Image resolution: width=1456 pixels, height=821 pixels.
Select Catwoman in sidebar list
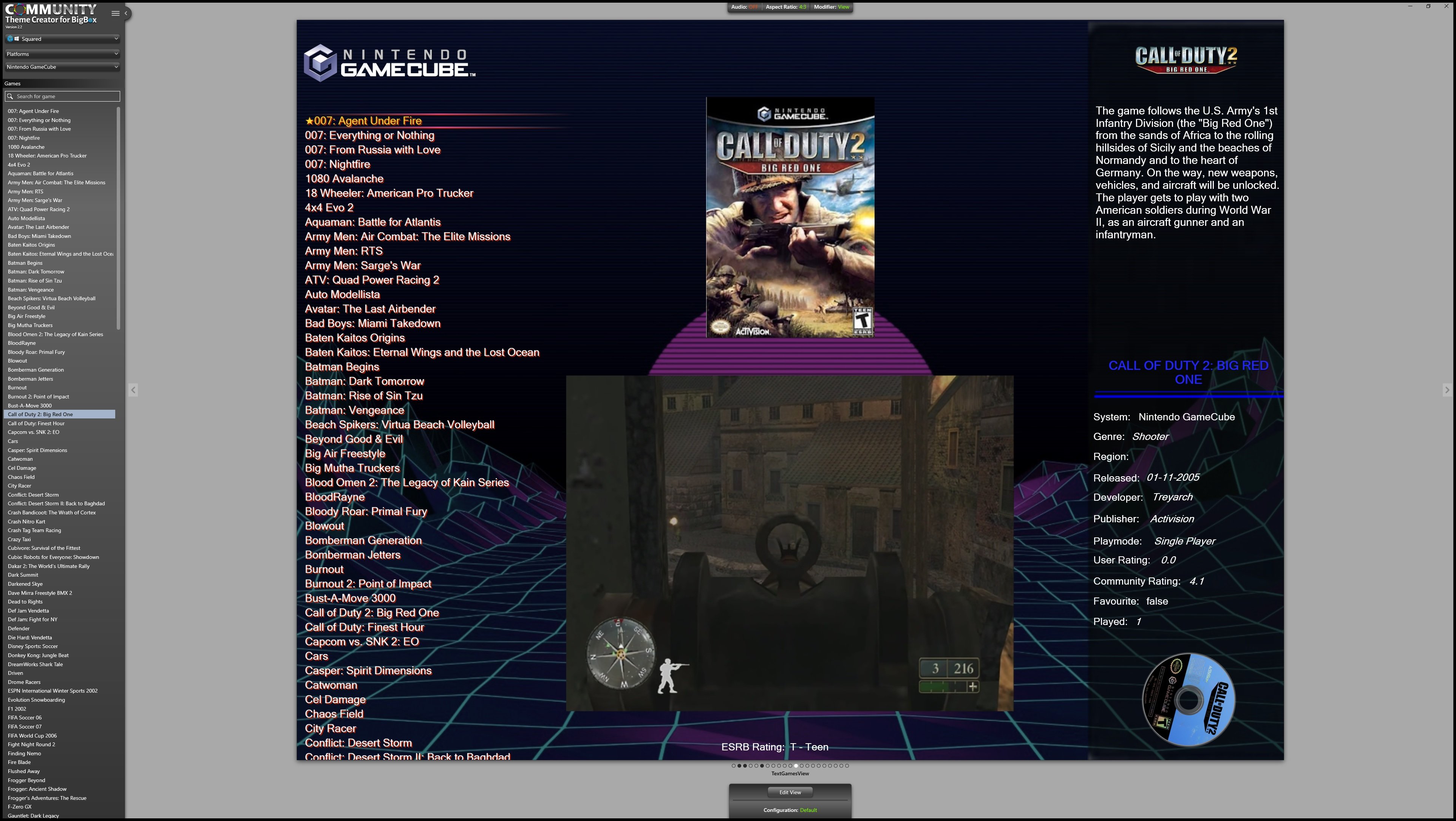(20, 459)
